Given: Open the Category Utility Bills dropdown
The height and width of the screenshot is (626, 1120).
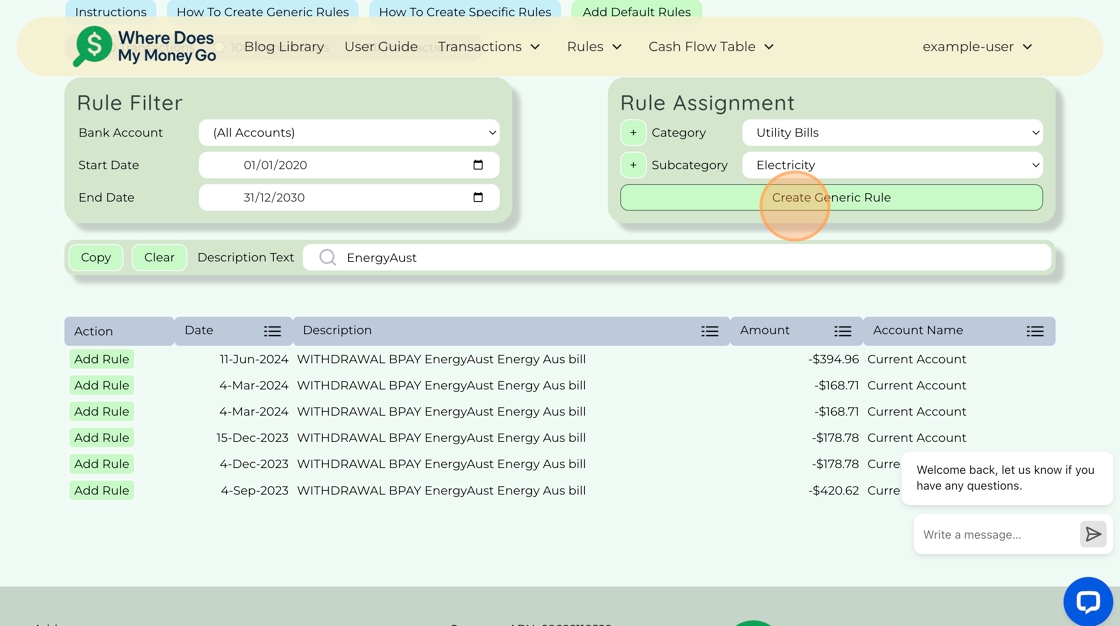Looking at the screenshot, I should coord(892,132).
